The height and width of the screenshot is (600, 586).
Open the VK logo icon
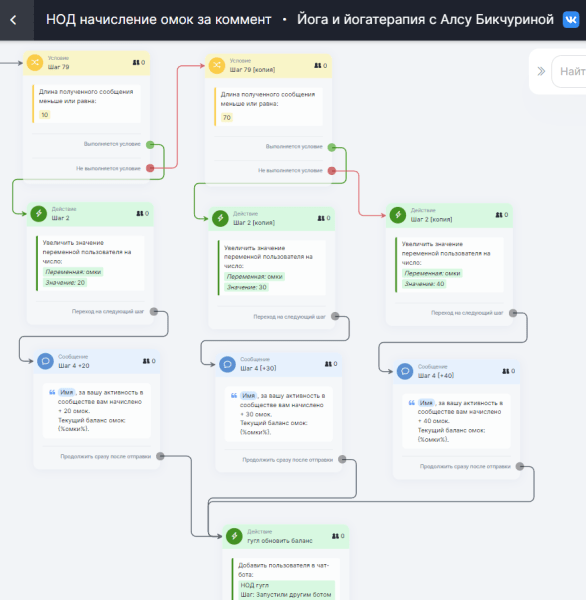(571, 20)
